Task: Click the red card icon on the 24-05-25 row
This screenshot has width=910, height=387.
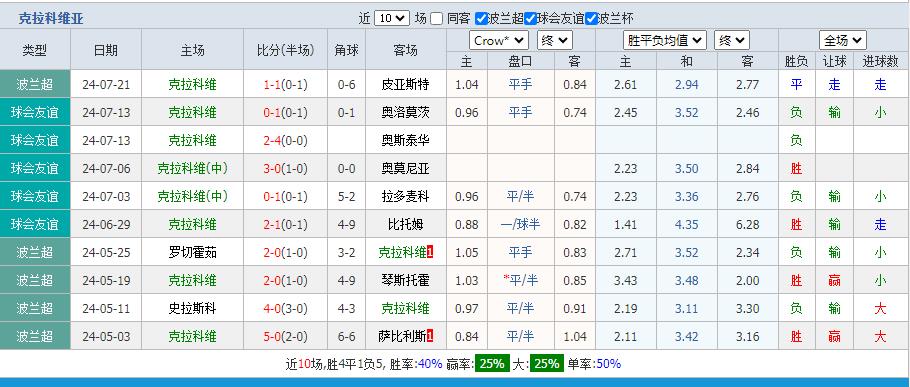Action: click(x=429, y=252)
